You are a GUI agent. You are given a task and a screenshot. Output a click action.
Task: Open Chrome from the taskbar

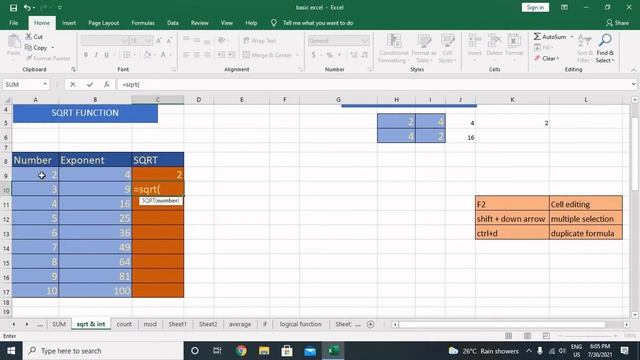click(x=241, y=351)
